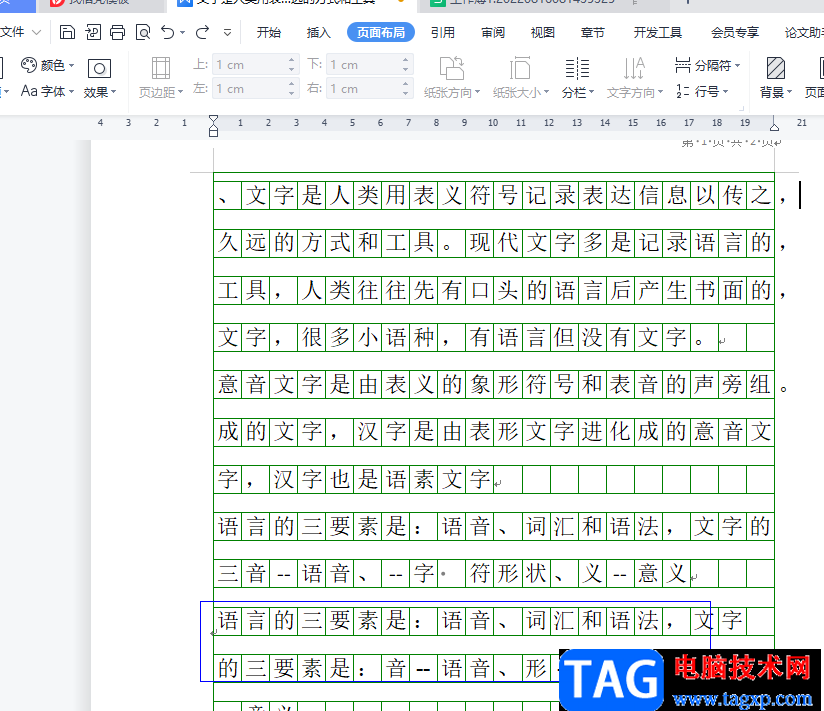This screenshot has height=711, width=824.
Task: Click the 页边距 margins button
Action: (x=160, y=79)
